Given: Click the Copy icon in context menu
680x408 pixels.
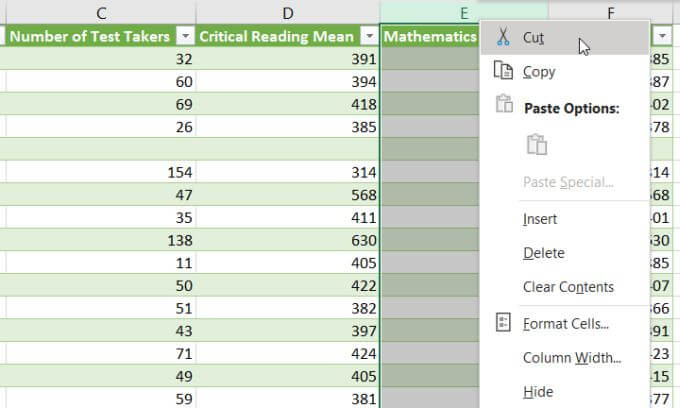Looking at the screenshot, I should click(x=503, y=70).
